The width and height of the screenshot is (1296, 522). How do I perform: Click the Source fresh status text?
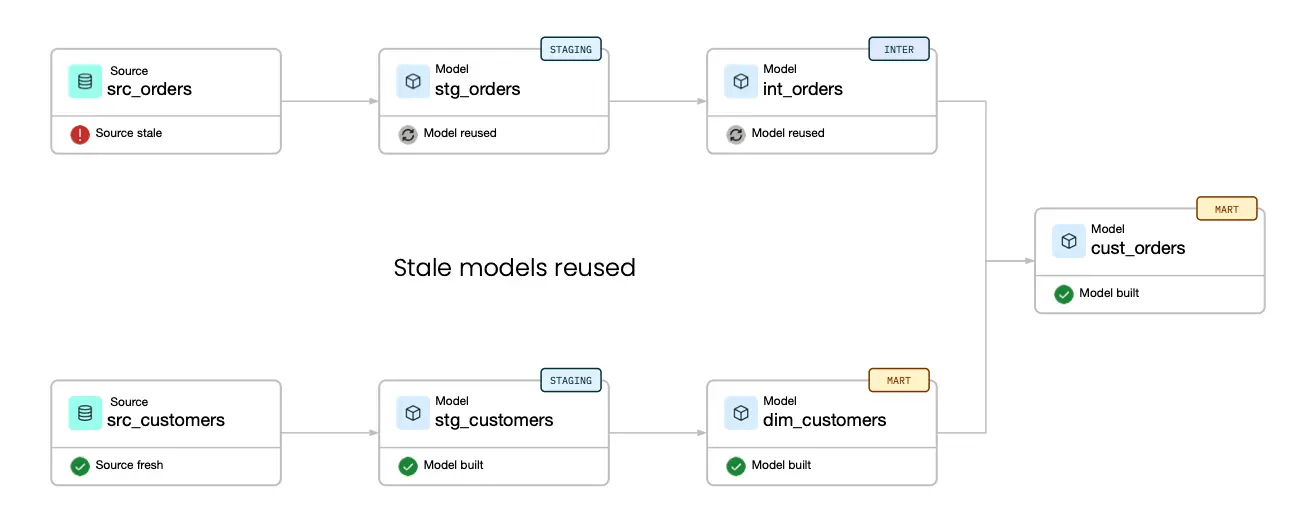[x=129, y=465]
